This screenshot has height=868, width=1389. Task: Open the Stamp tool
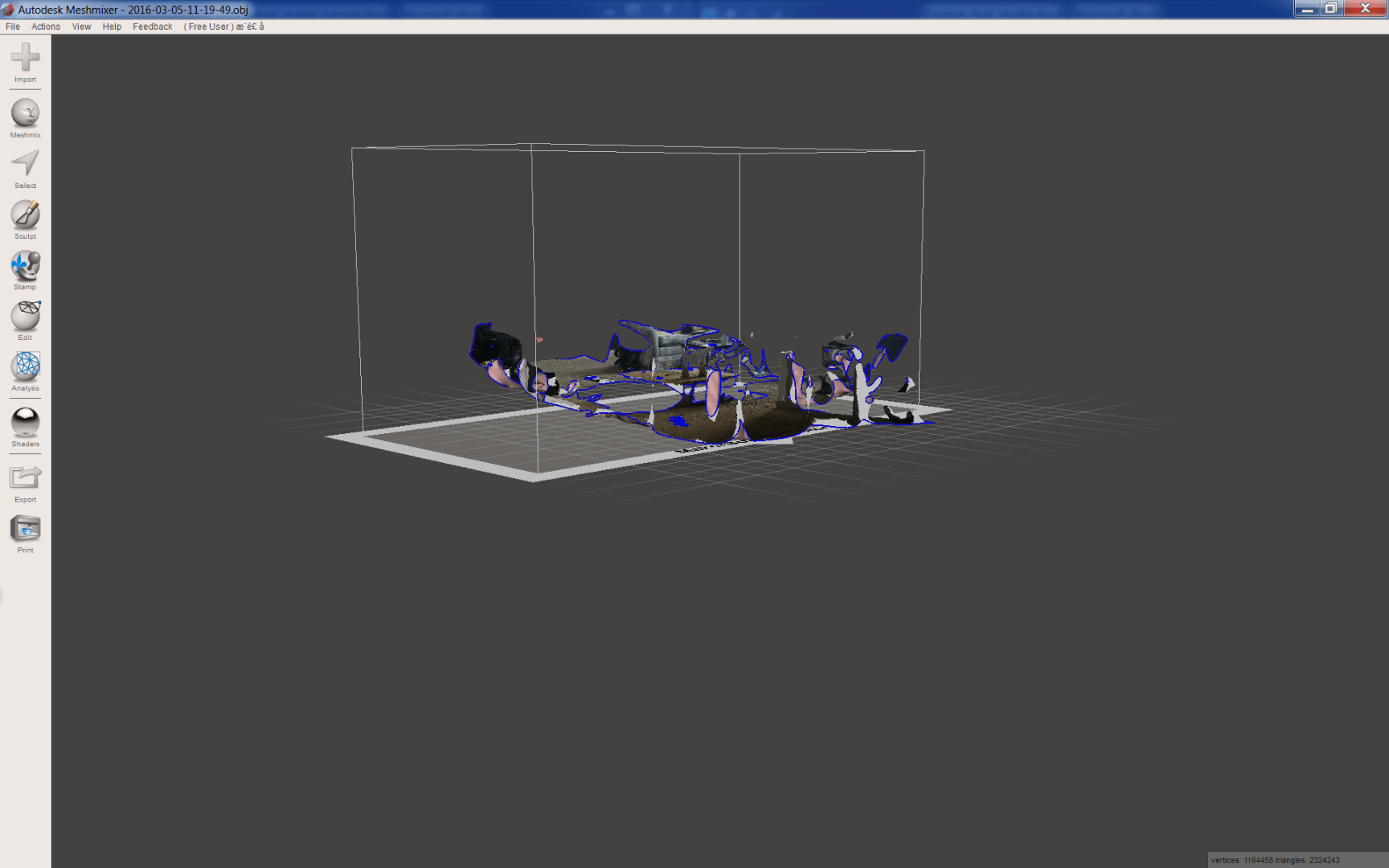pos(25,268)
